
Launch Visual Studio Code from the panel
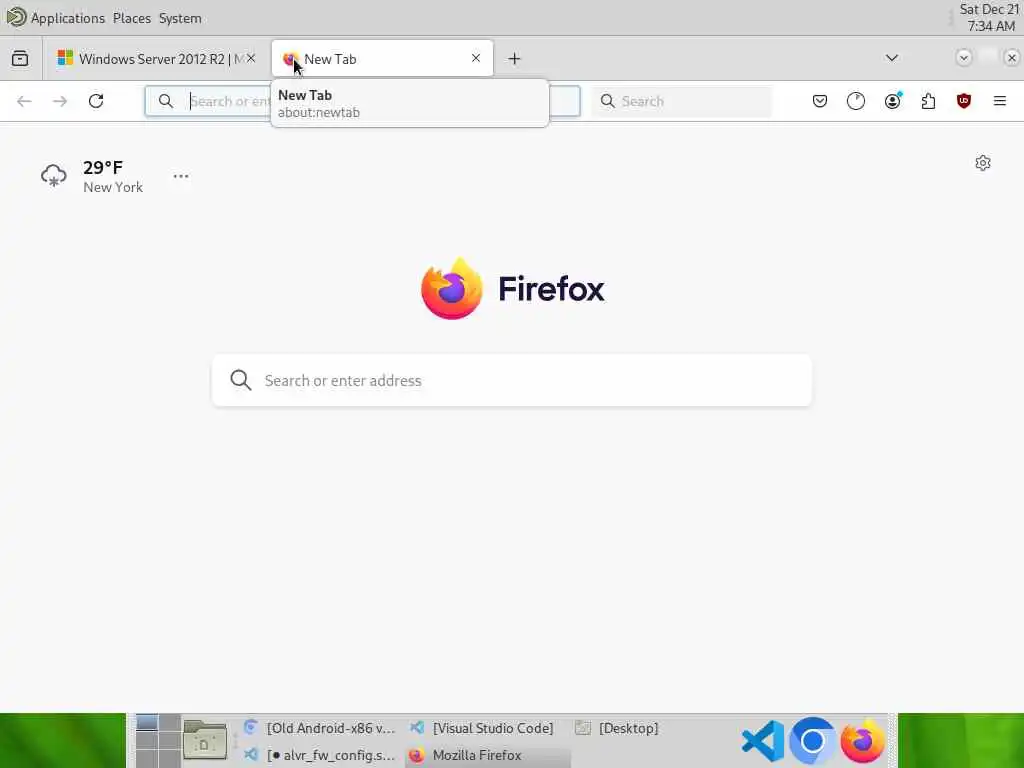pyautogui.click(x=763, y=741)
